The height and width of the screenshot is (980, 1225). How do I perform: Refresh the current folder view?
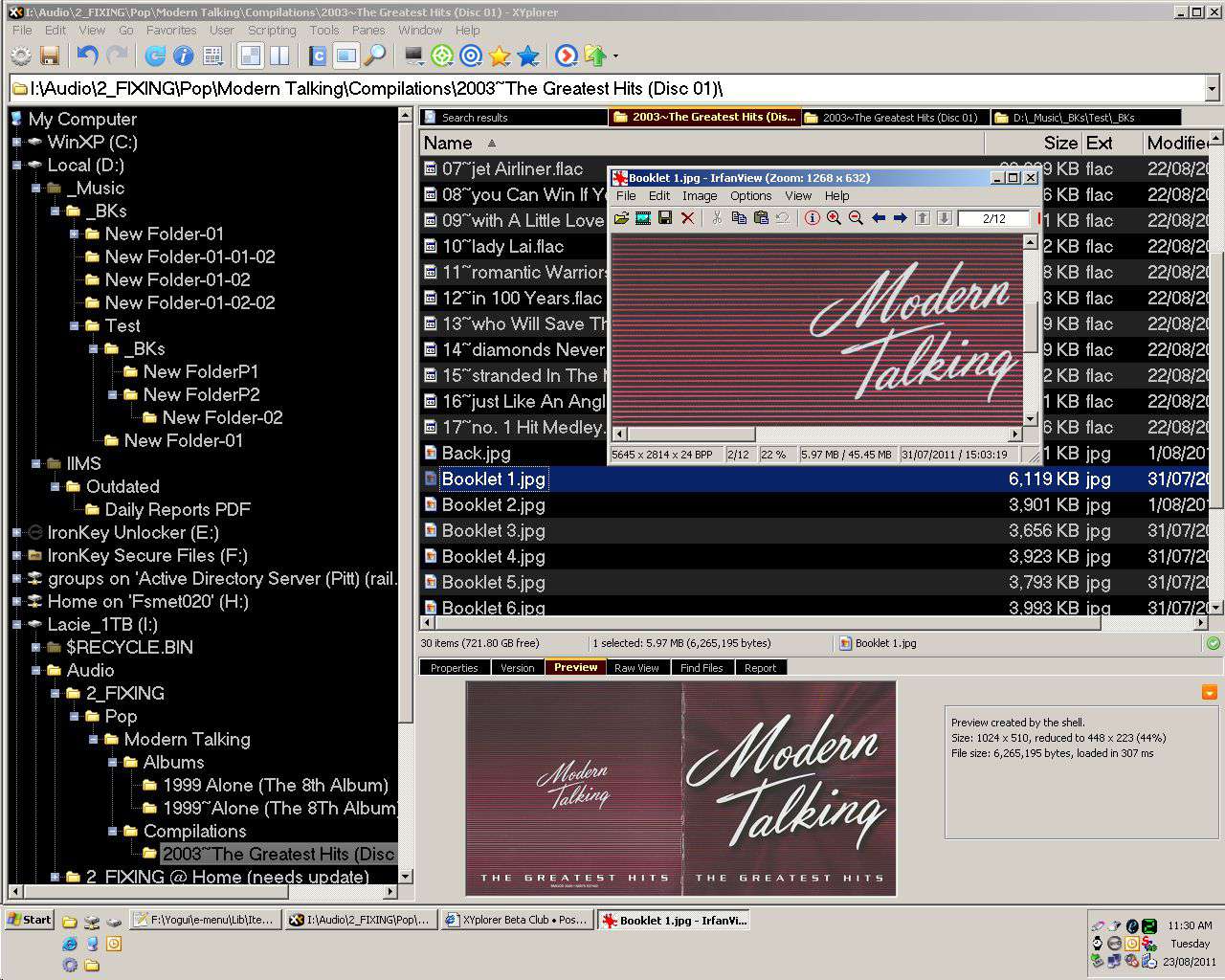(x=153, y=56)
